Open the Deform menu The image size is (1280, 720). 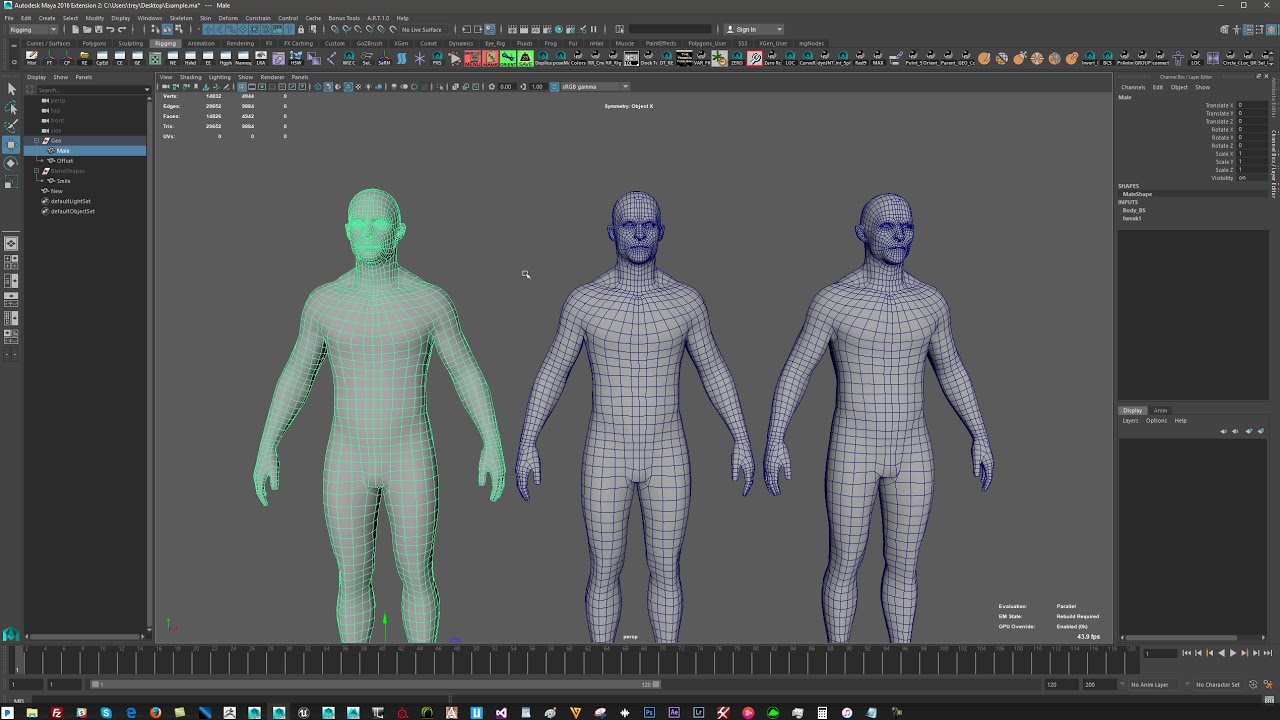tap(228, 18)
